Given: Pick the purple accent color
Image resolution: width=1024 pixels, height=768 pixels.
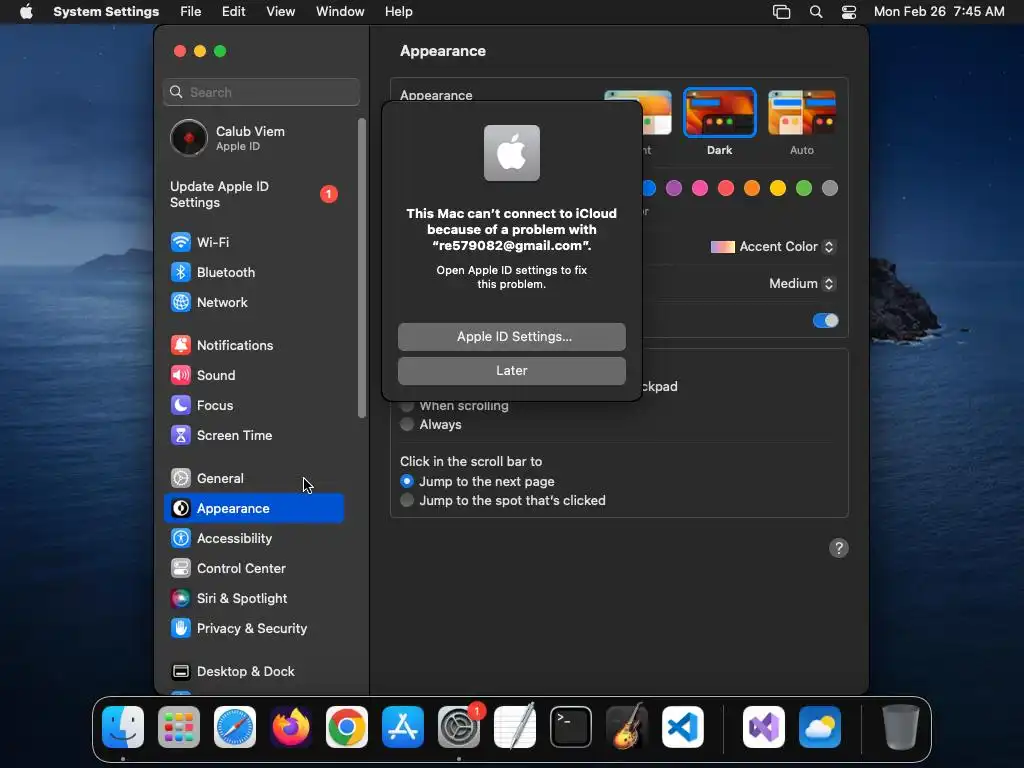Looking at the screenshot, I should (x=674, y=189).
